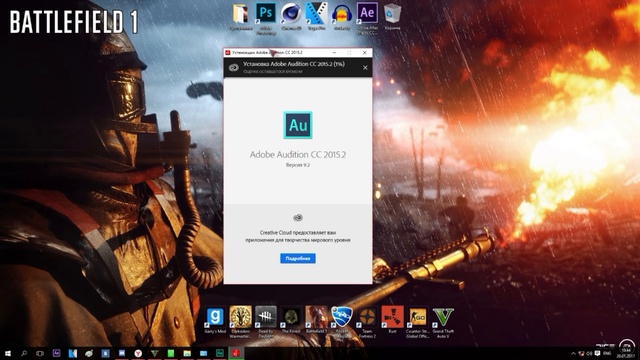Open the Audacity desktop shortcut
The width and height of the screenshot is (640, 360).
point(342,17)
